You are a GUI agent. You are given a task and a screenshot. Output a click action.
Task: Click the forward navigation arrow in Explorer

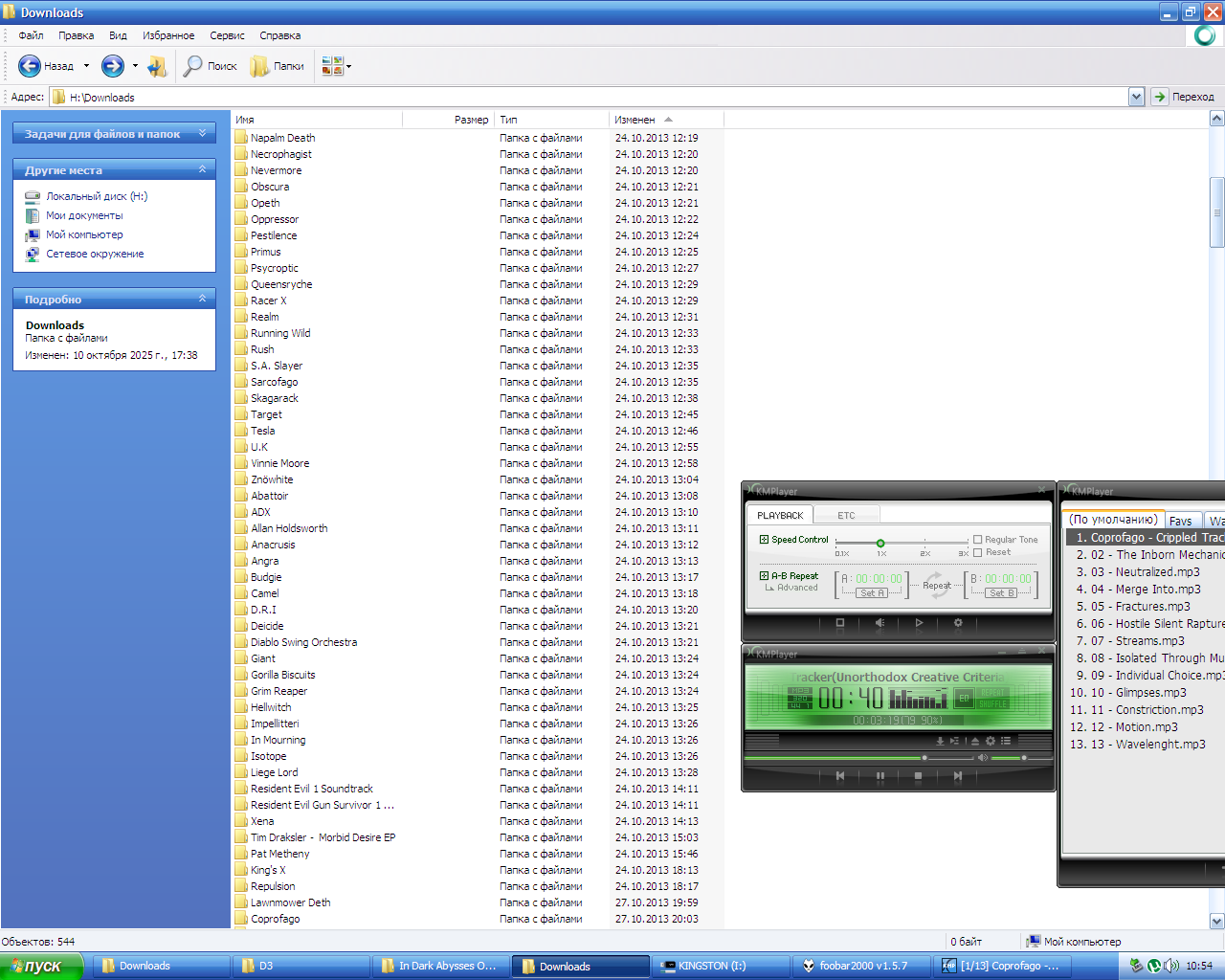point(113,66)
